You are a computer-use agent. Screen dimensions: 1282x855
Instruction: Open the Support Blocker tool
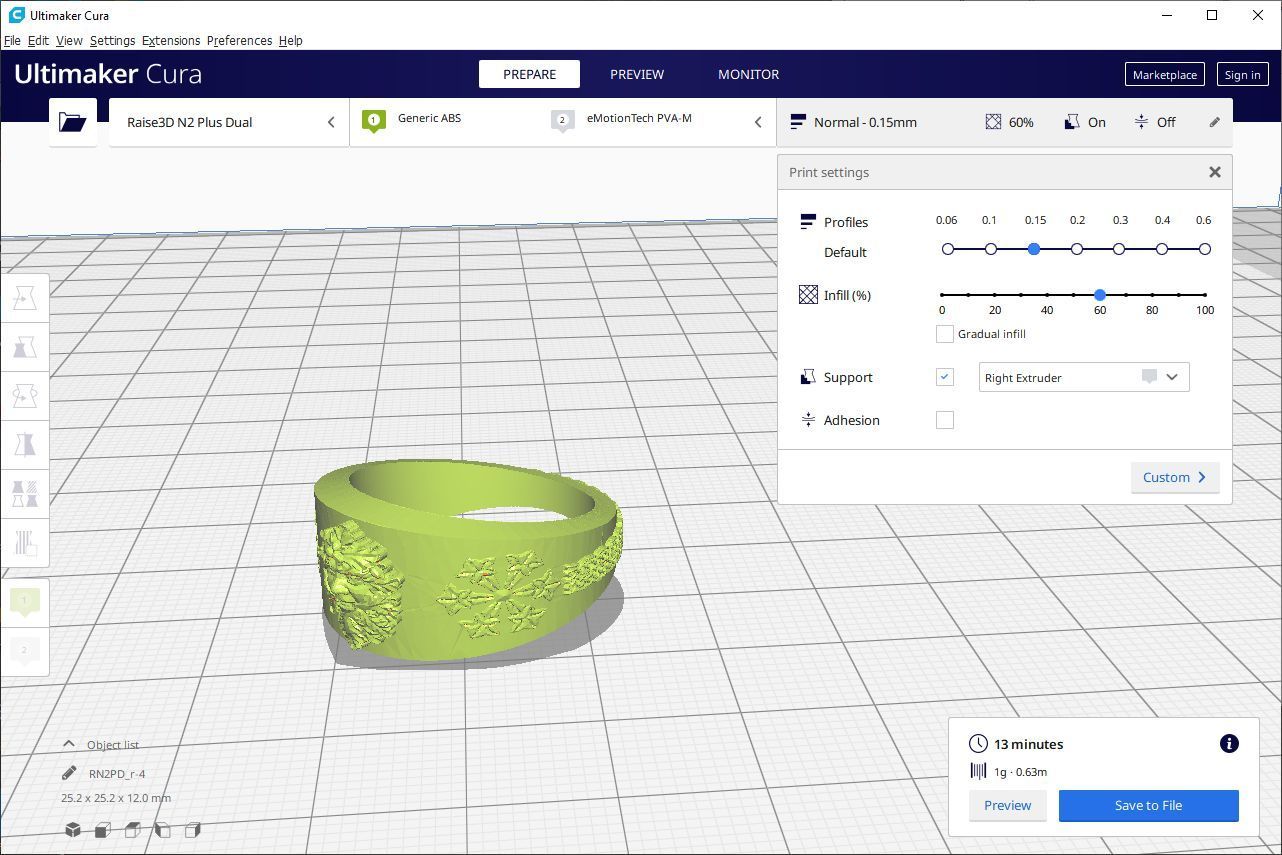click(25, 543)
